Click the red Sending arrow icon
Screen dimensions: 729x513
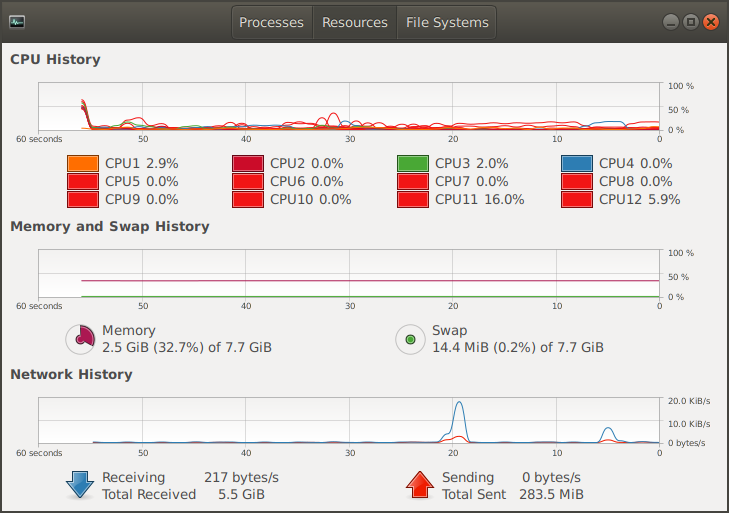click(x=420, y=485)
